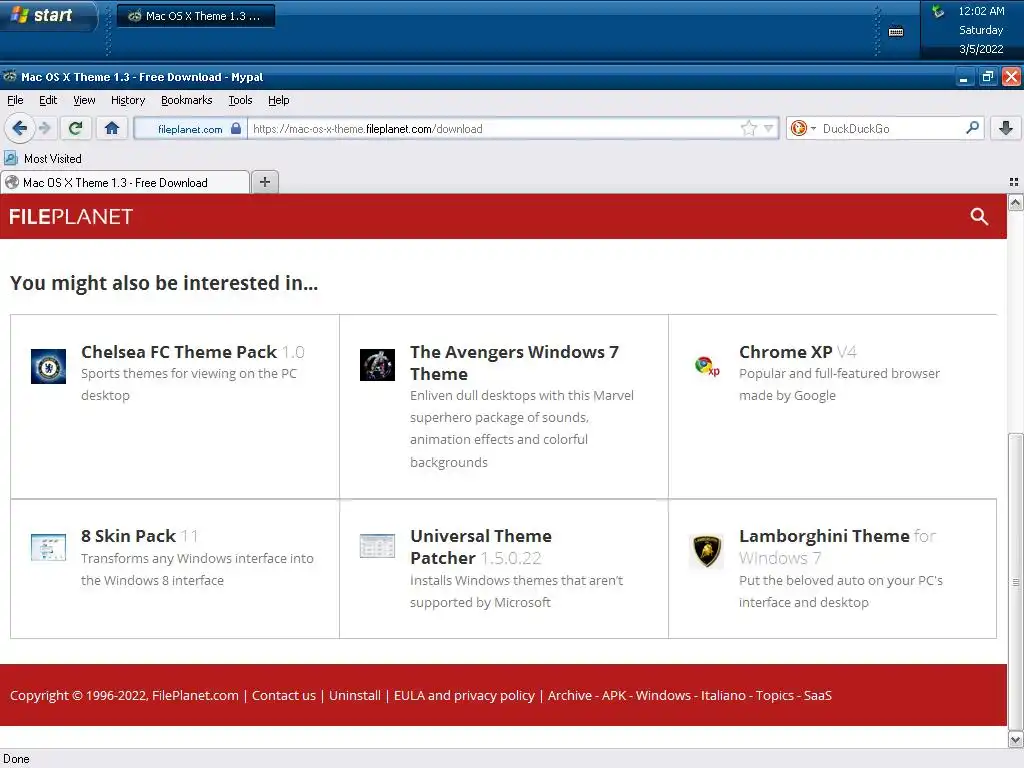Open the Lamborghini Theme title link
This screenshot has width=1024, height=768.
click(824, 536)
